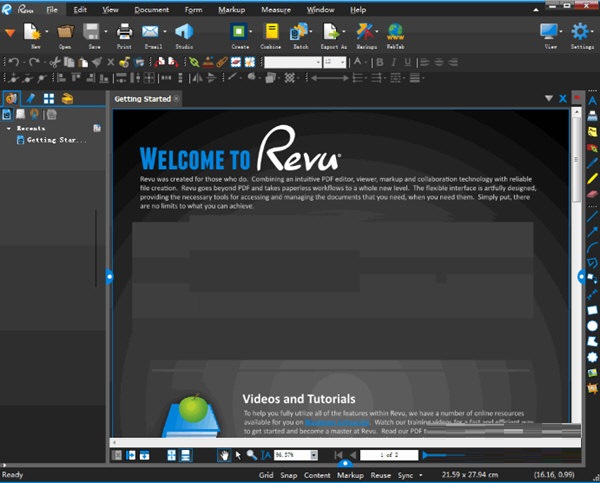The width and height of the screenshot is (600, 483).
Task: Toggle Underline text formatting
Action: [x=408, y=62]
